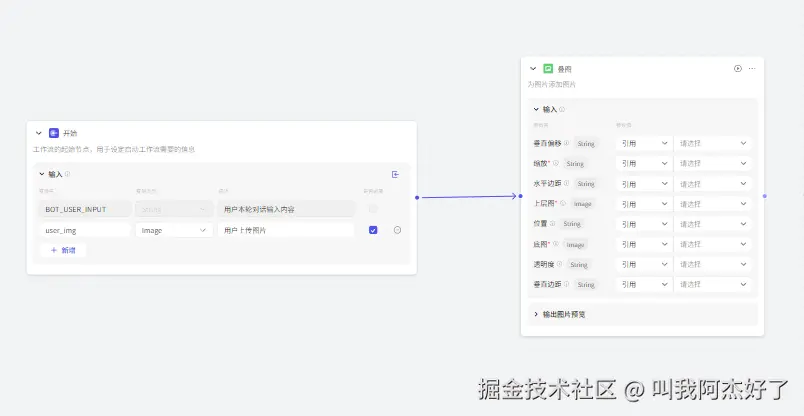Open the 引用 dropdown for 垂直偏移
This screenshot has height=416, width=804.
pyautogui.click(x=644, y=144)
